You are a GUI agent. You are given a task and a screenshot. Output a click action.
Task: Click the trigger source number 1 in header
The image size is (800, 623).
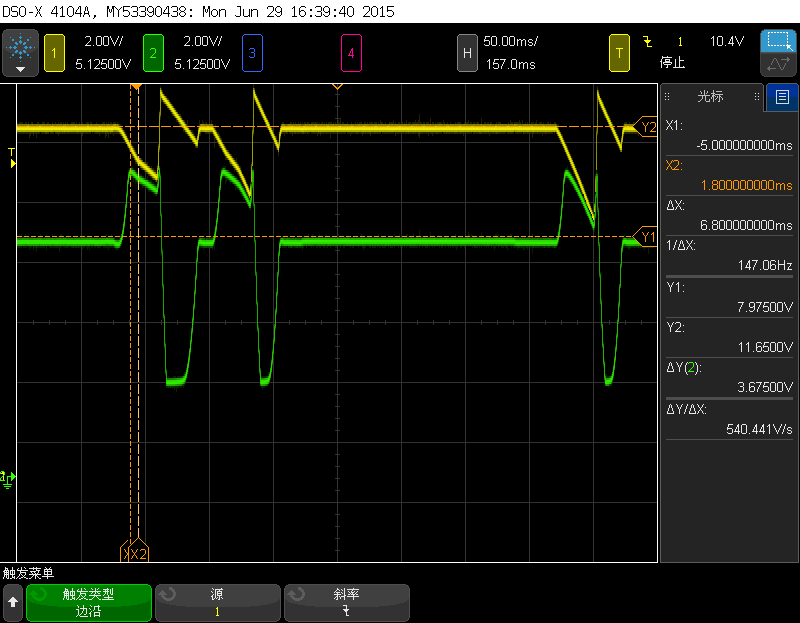coord(680,42)
